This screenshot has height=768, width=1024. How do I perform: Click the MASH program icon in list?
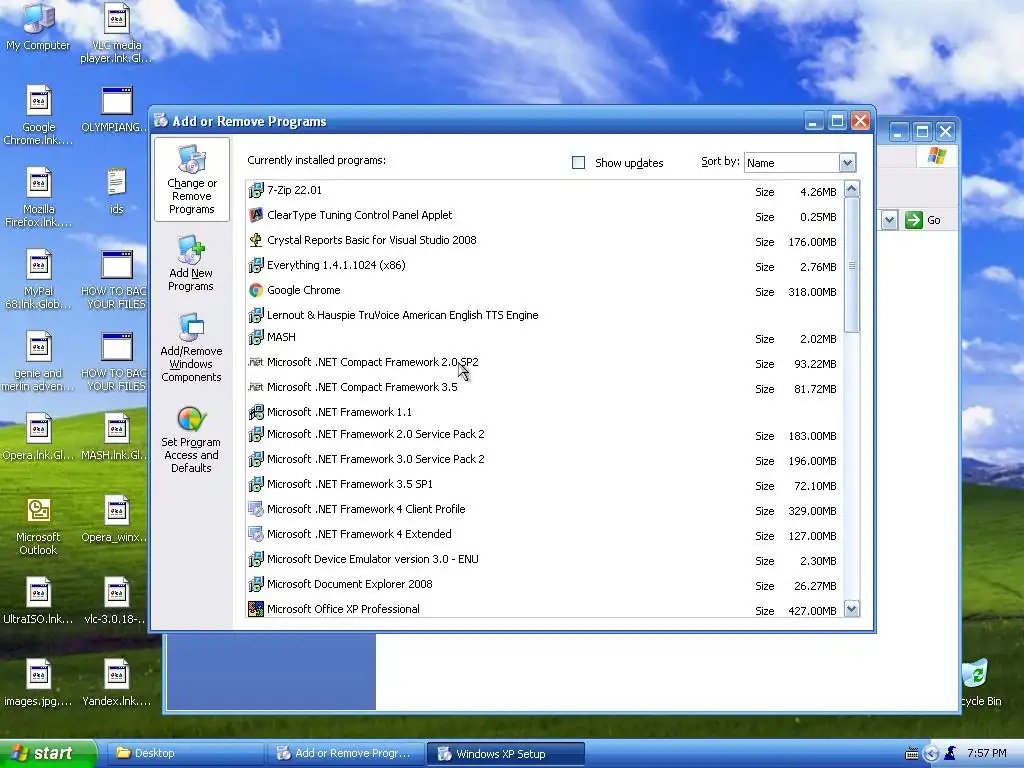point(256,338)
